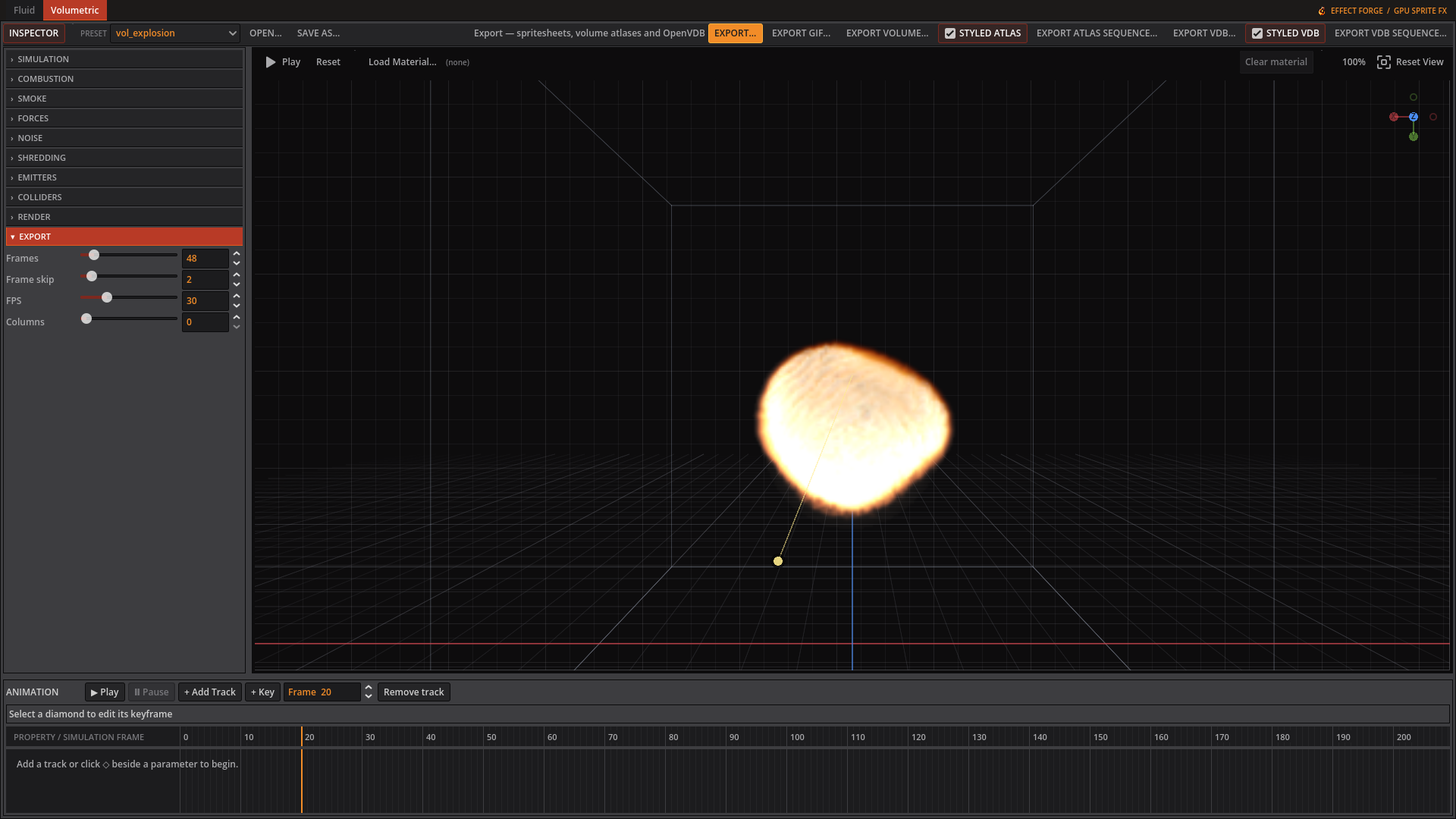Expand the Simulation section
Image resolution: width=1456 pixels, height=819 pixels.
tap(124, 59)
